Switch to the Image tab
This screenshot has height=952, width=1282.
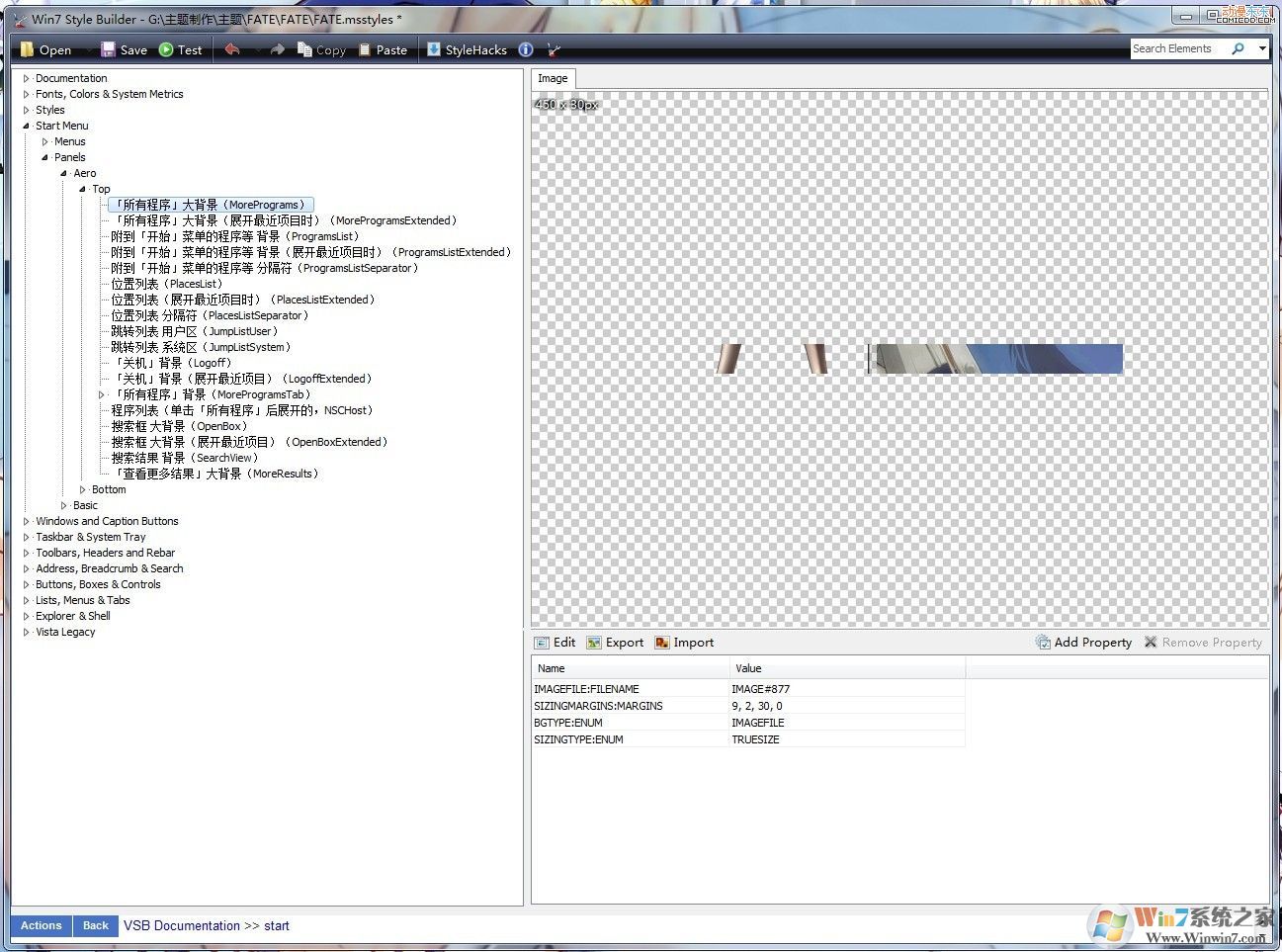tap(553, 78)
